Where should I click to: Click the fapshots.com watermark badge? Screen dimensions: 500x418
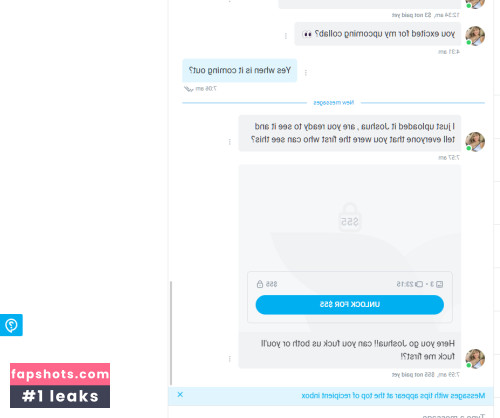pos(60,374)
